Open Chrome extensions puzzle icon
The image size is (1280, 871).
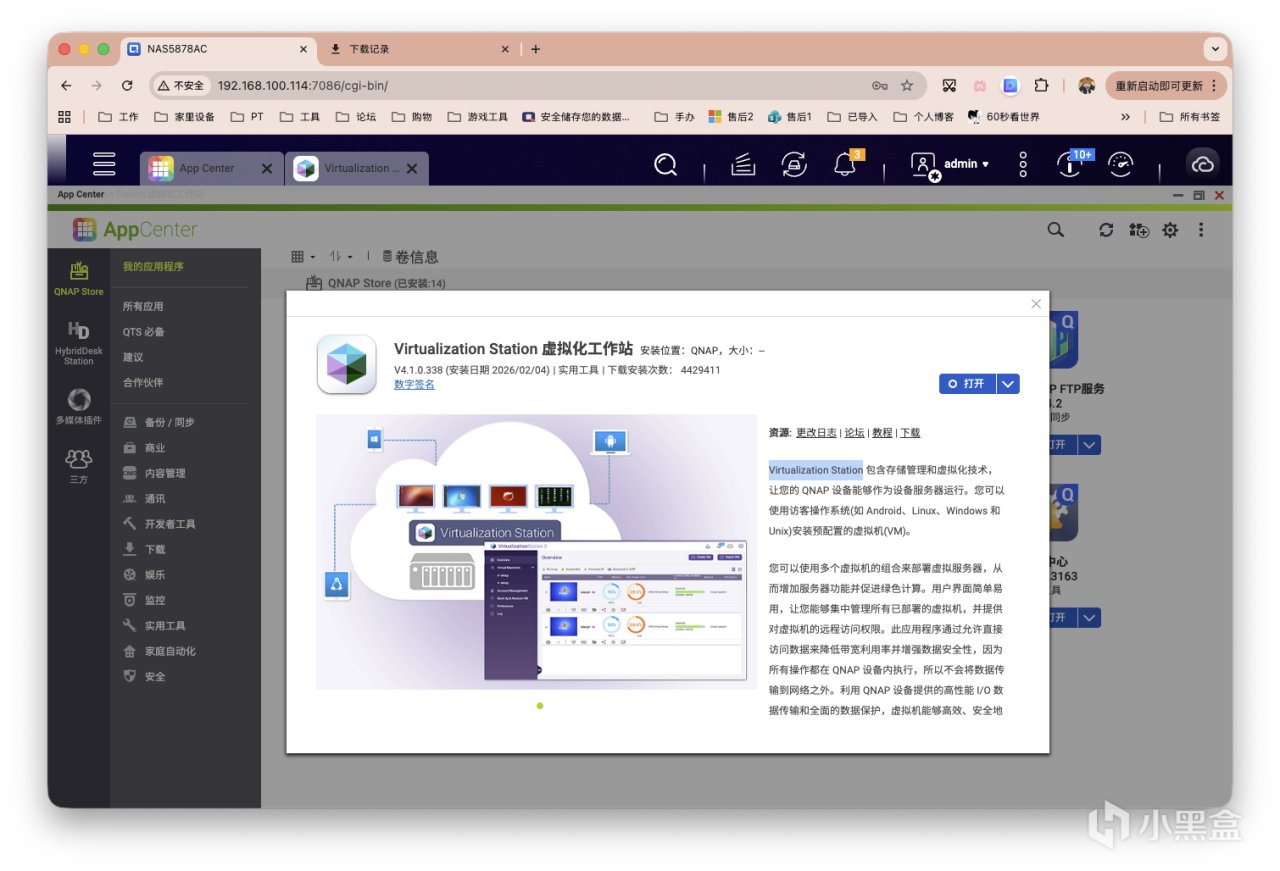tap(1041, 86)
